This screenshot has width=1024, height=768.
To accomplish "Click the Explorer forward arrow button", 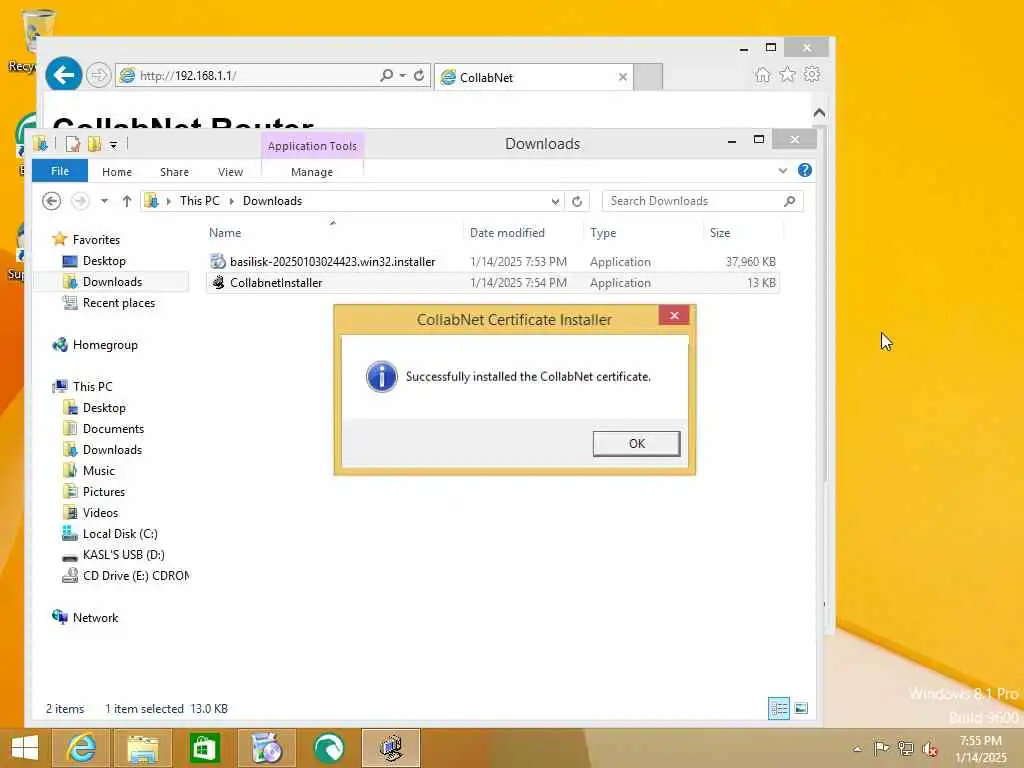I will (x=80, y=201).
